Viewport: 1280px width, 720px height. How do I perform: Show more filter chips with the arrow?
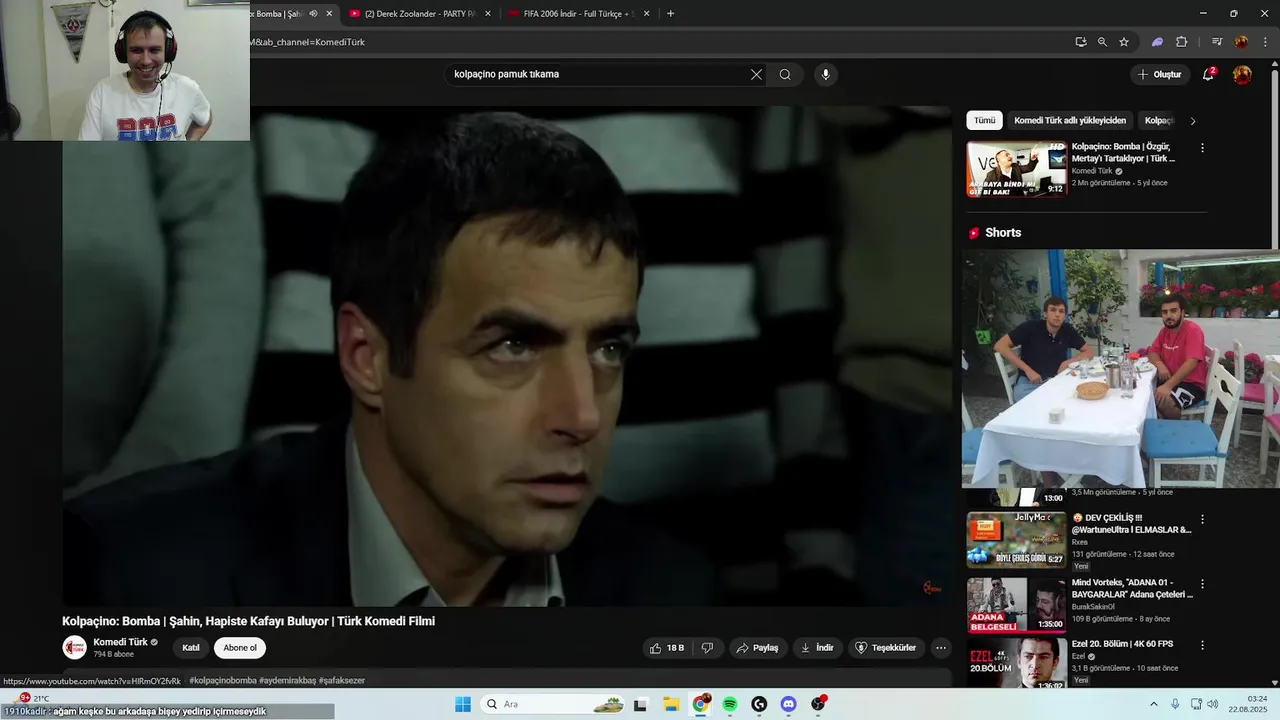(1192, 121)
